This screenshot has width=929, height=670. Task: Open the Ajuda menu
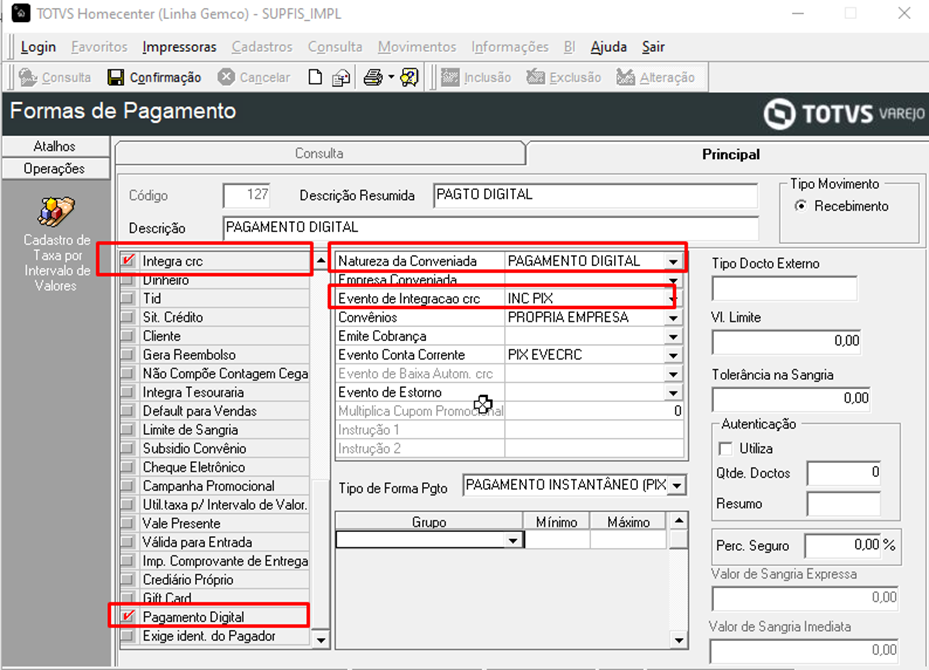(608, 46)
